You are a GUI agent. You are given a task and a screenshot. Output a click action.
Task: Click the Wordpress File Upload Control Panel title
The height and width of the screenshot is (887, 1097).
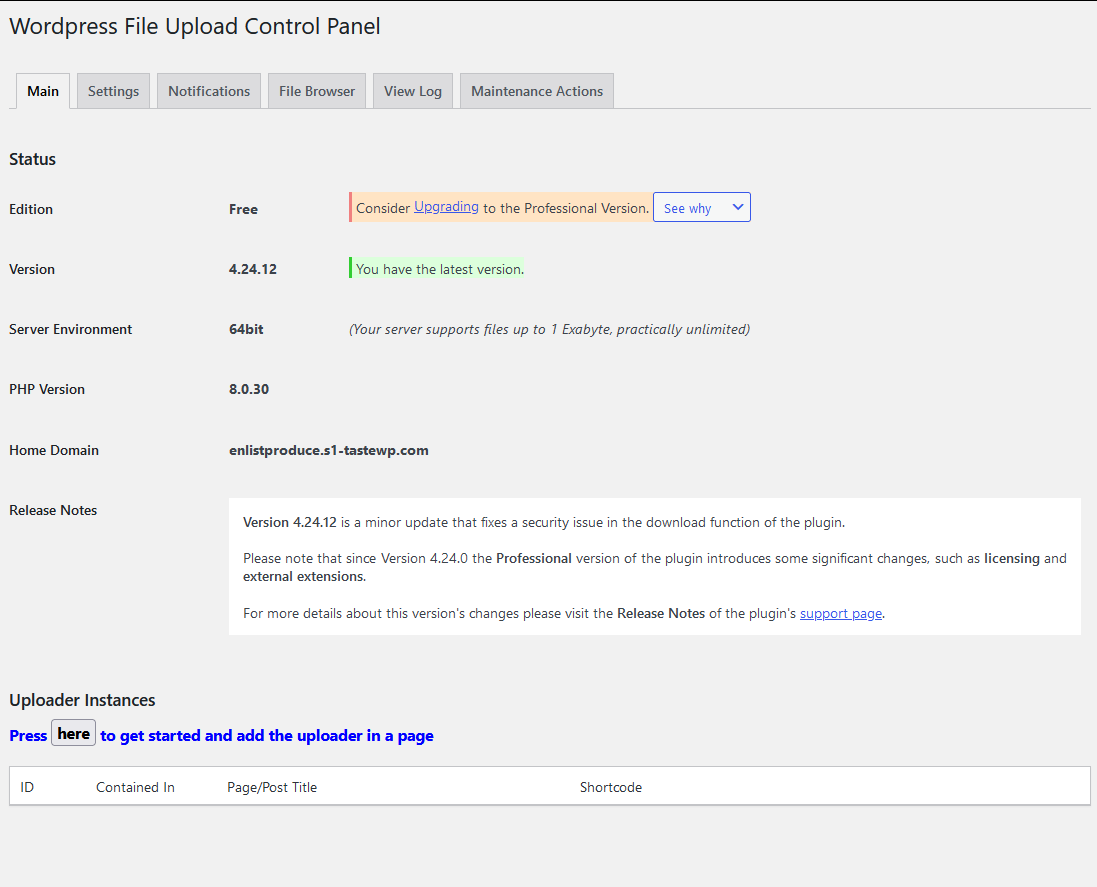[194, 26]
